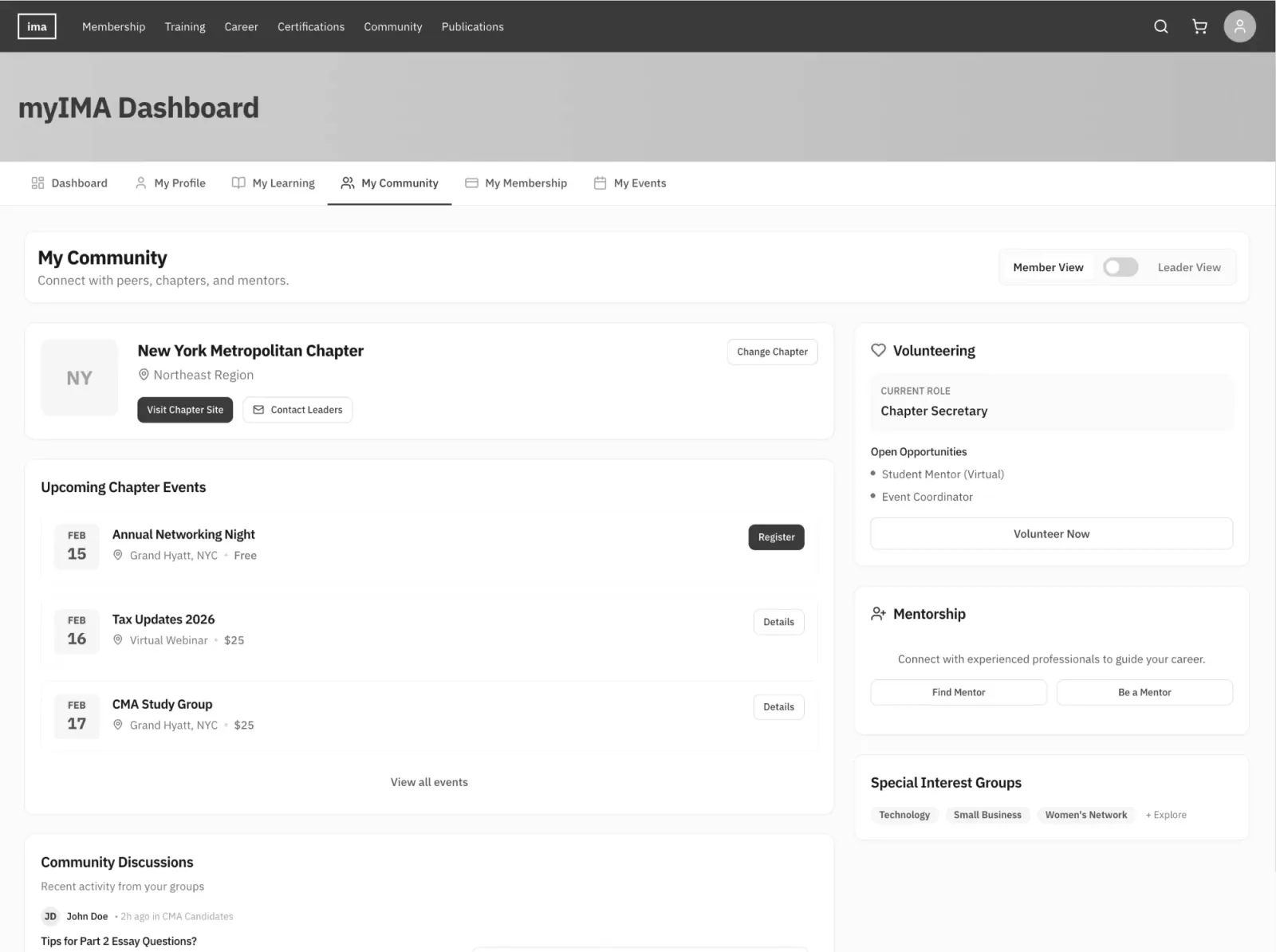Select the Women's Network group tag

pos(1086,815)
